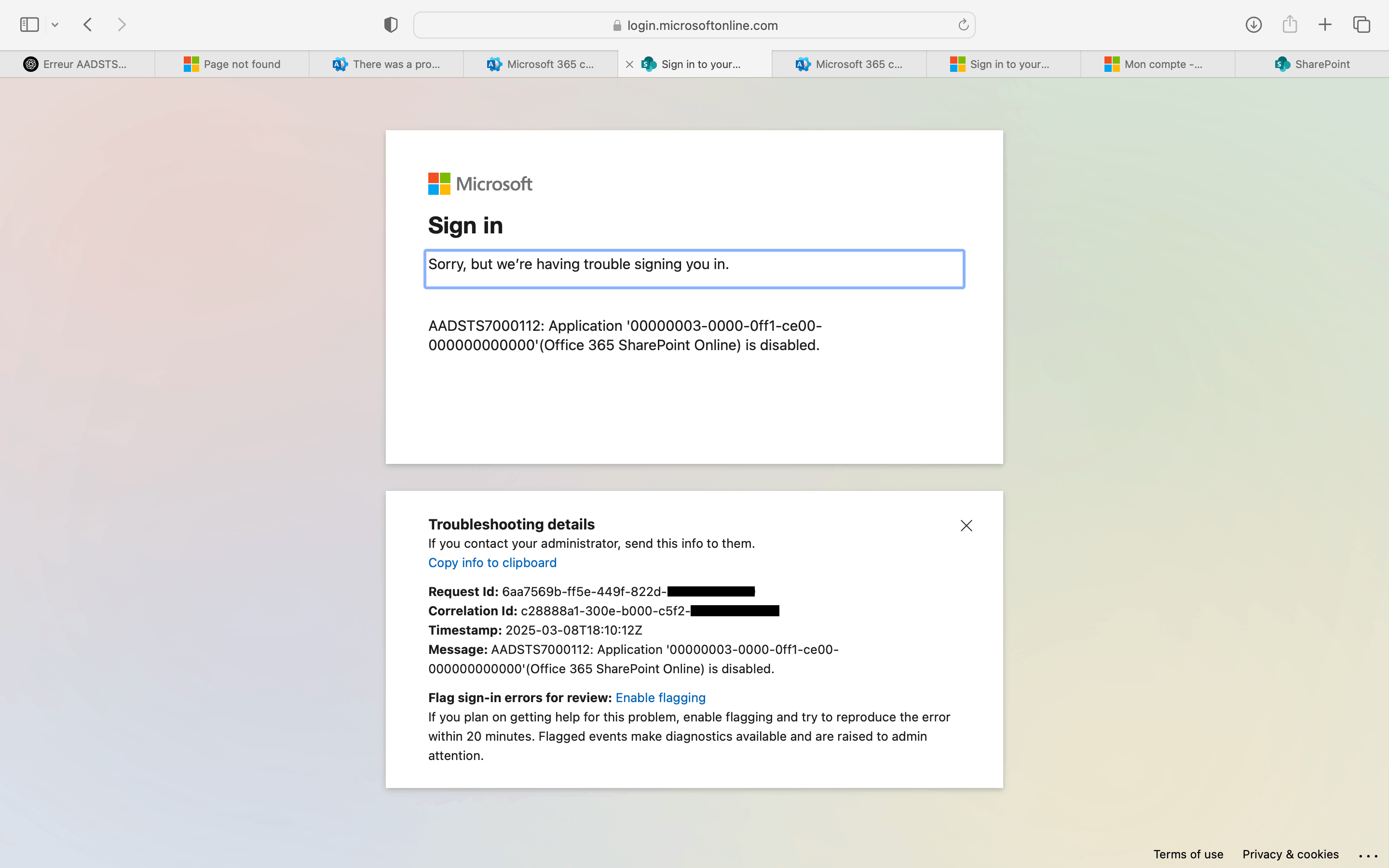Click the Troubleshooting details heading
1389x868 pixels.
click(511, 524)
